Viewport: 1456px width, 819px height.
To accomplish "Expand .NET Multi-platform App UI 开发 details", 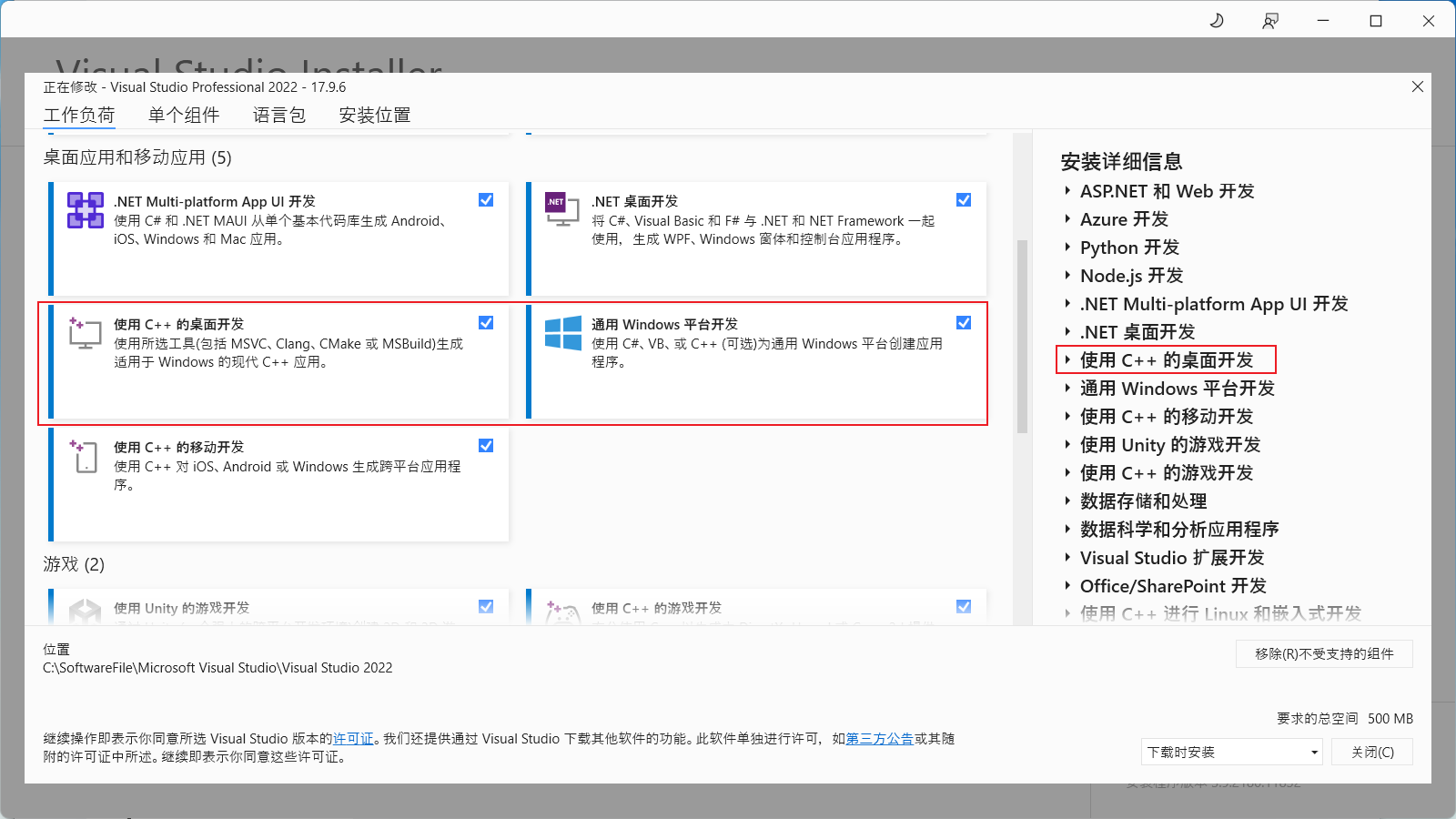I will coord(1067,304).
